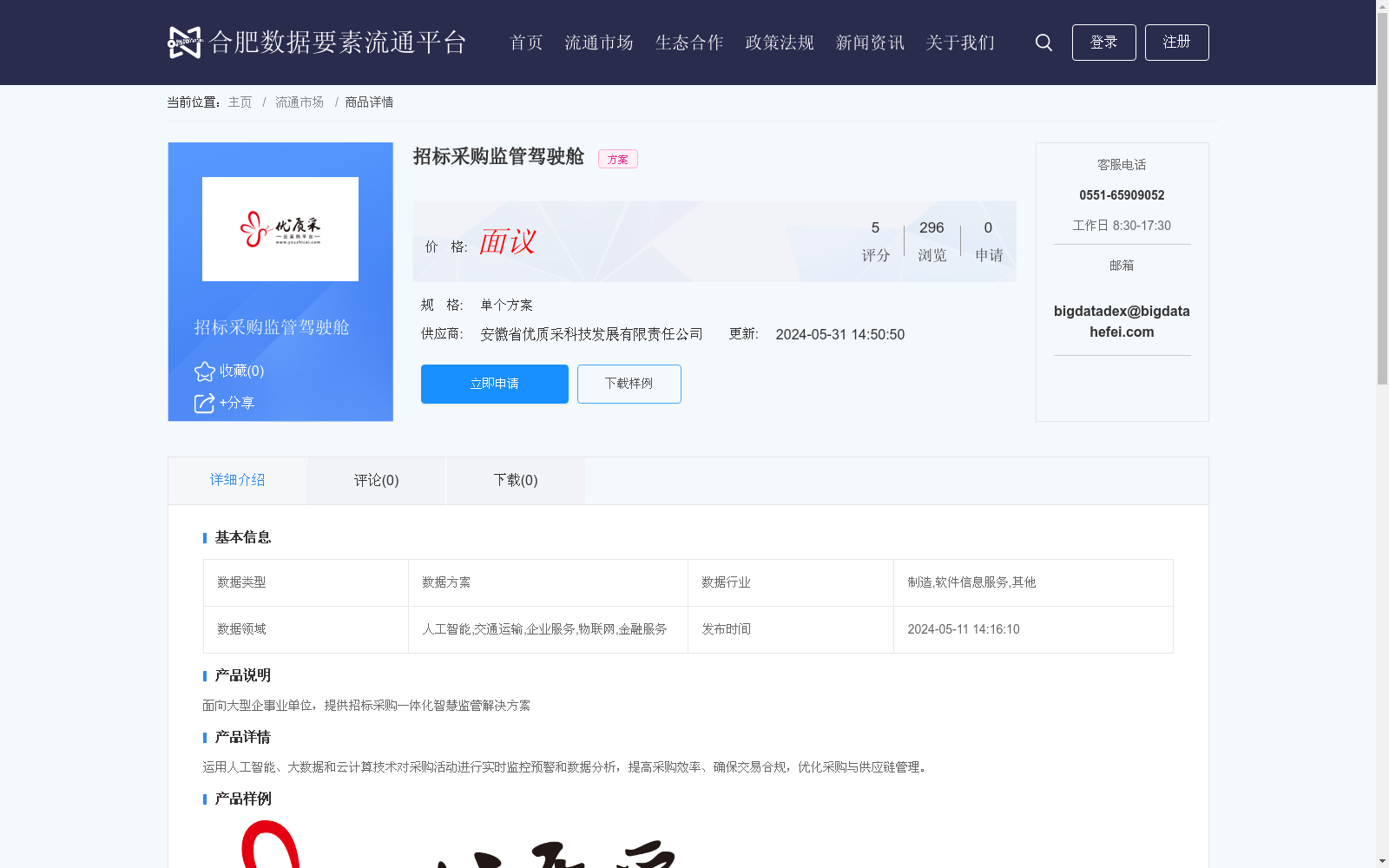Open 流通市场 navigation item
1389x868 pixels.
coord(599,43)
